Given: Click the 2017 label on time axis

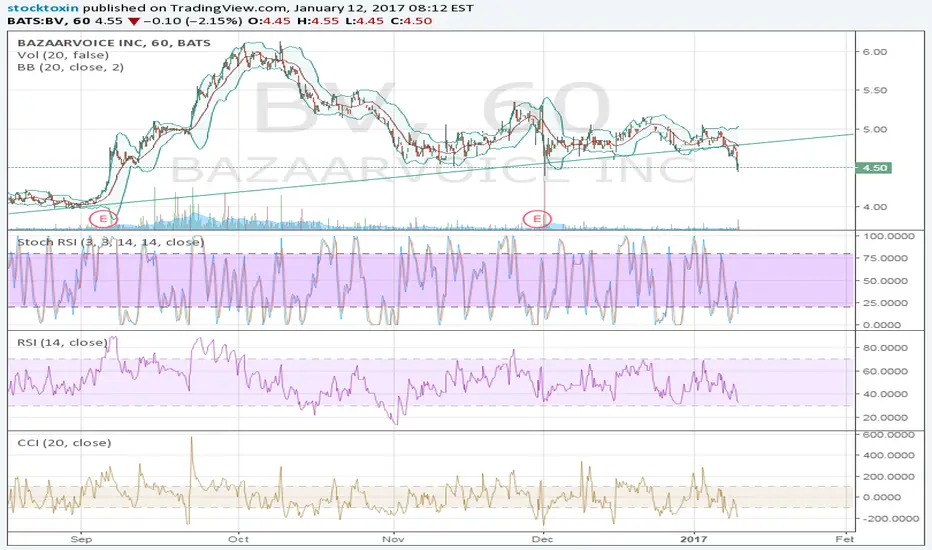Looking at the screenshot, I should click(694, 539).
